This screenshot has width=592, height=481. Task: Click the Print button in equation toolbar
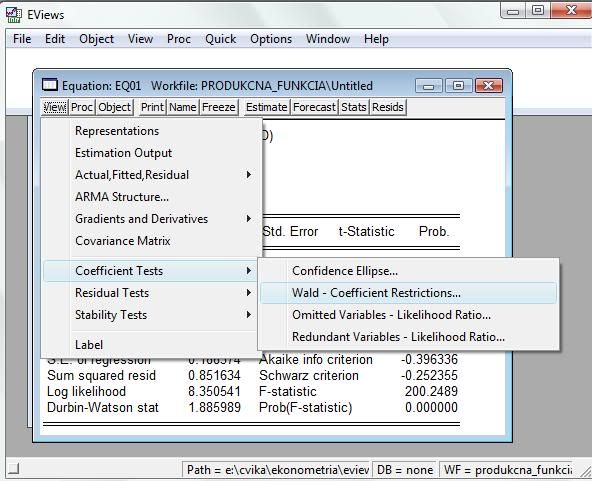click(152, 107)
